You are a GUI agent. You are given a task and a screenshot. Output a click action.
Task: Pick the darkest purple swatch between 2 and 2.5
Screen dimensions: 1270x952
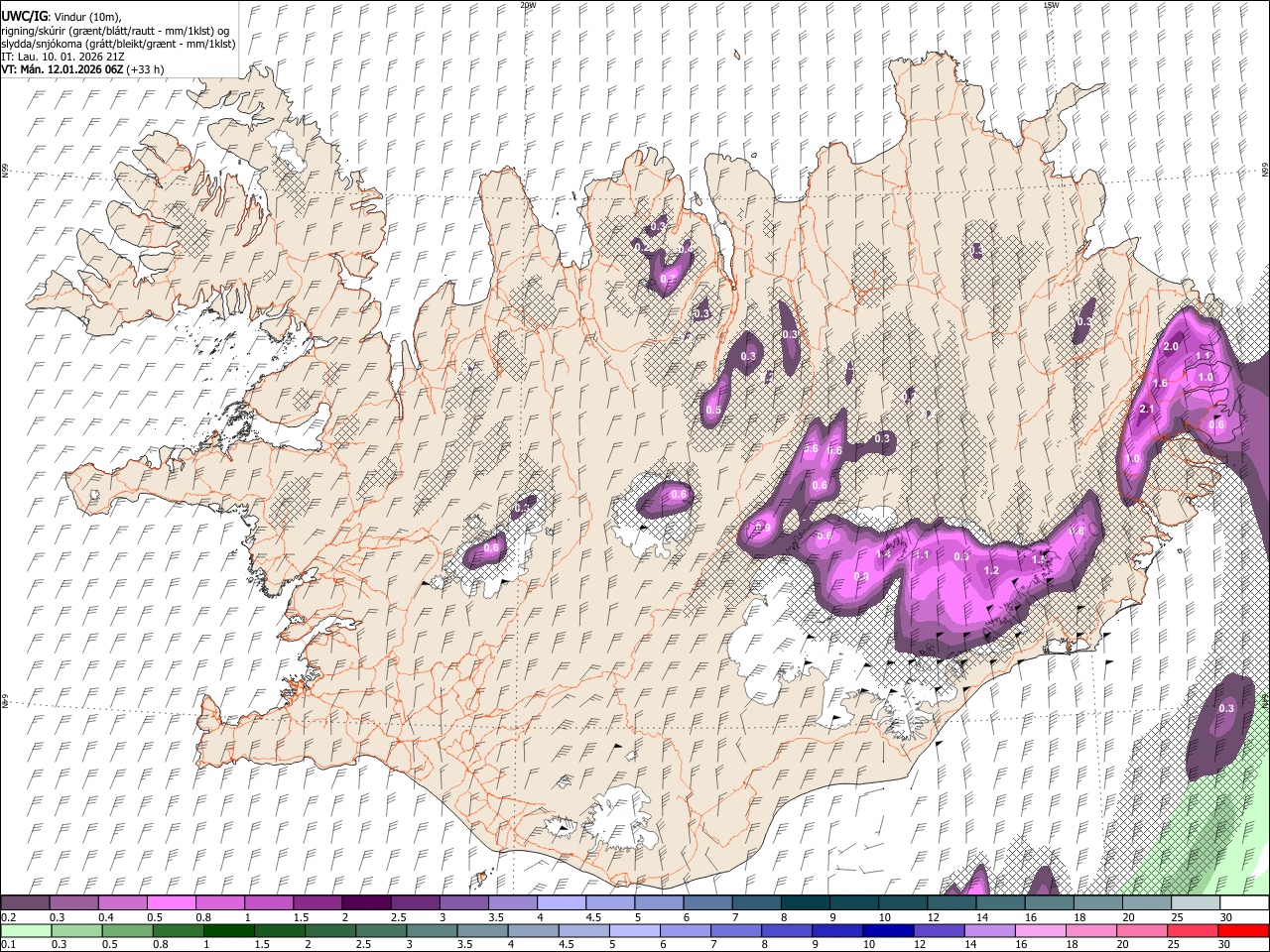365,902
